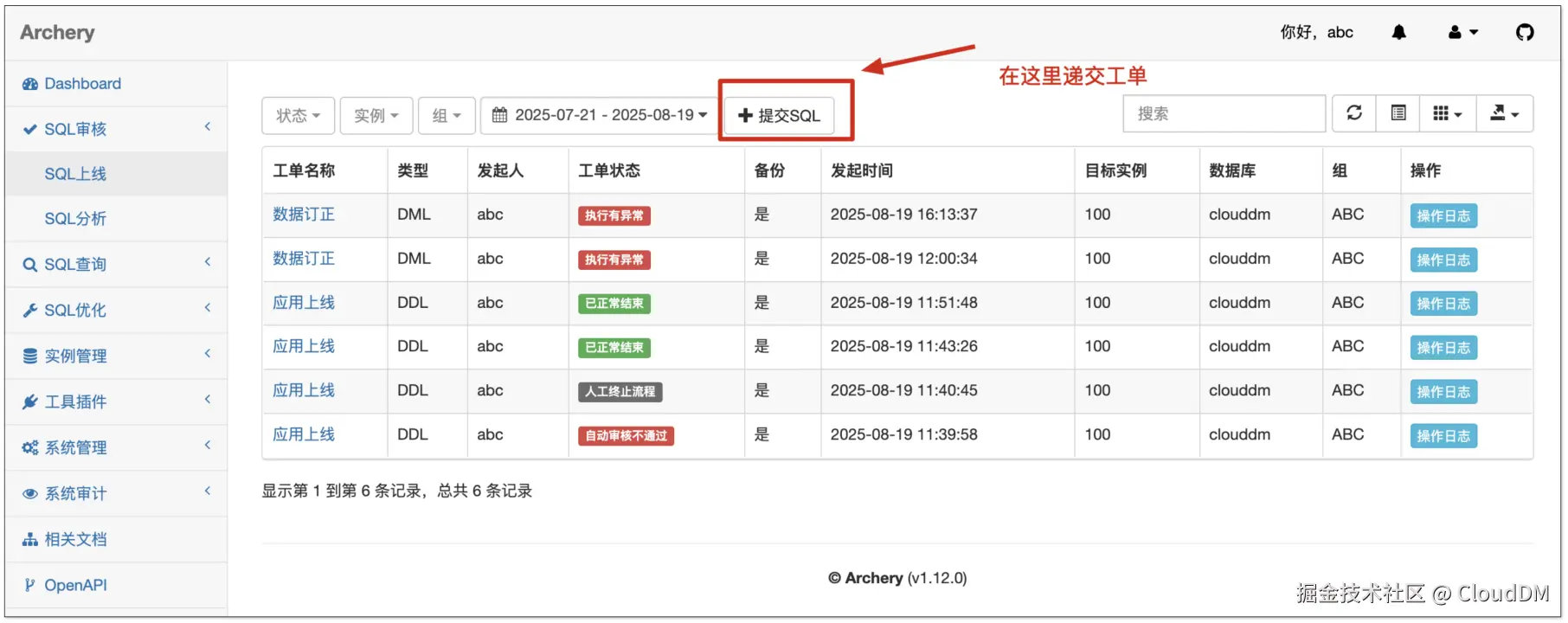1568x623 pixels.
Task: Open the OpenAPI menu item
Action: click(116, 585)
